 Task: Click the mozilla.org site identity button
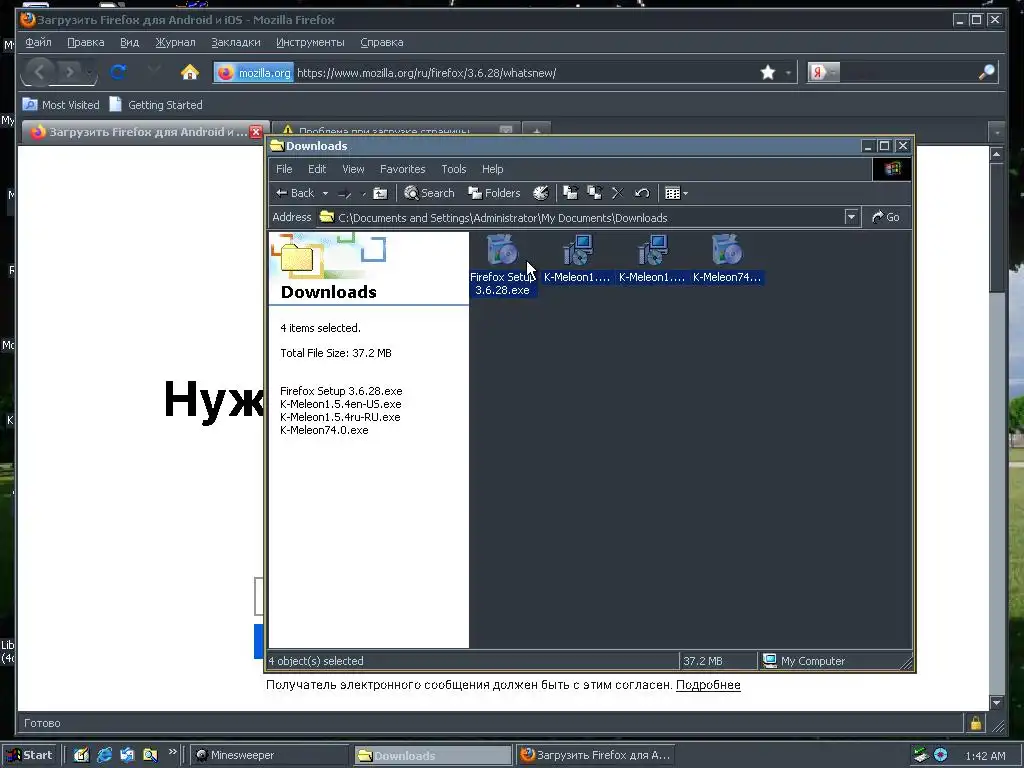click(253, 72)
